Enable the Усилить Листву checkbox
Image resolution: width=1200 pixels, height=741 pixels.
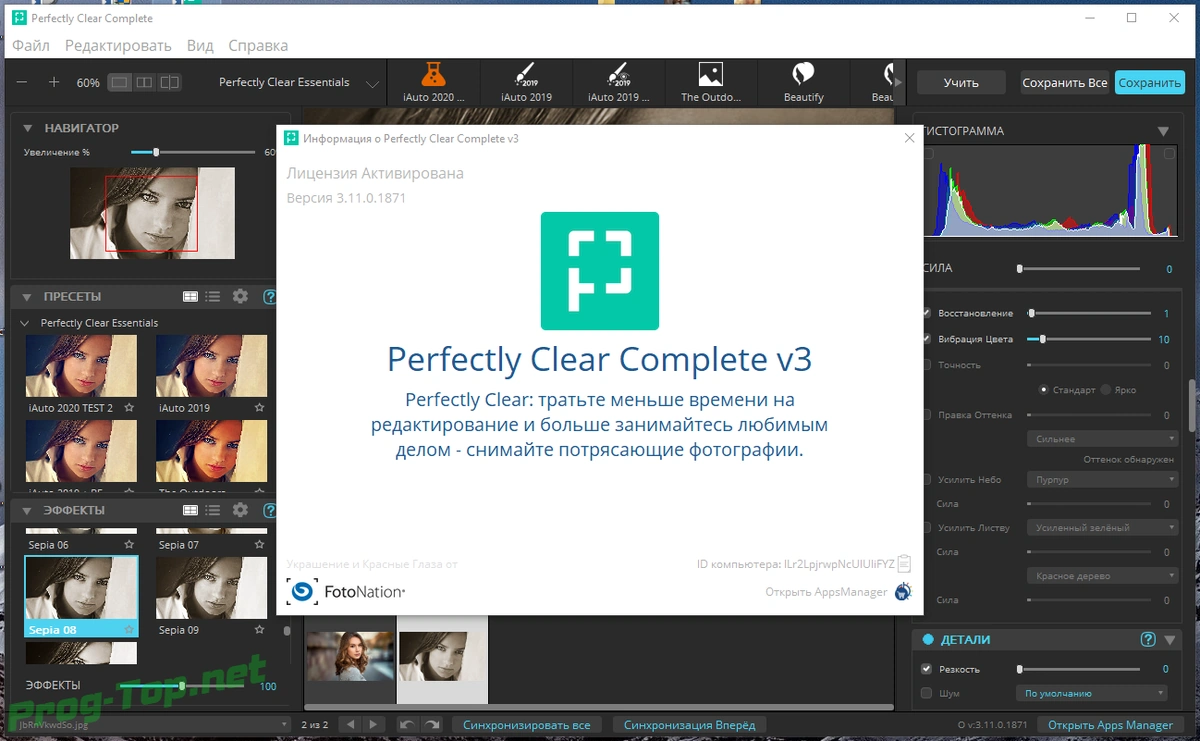(926, 528)
